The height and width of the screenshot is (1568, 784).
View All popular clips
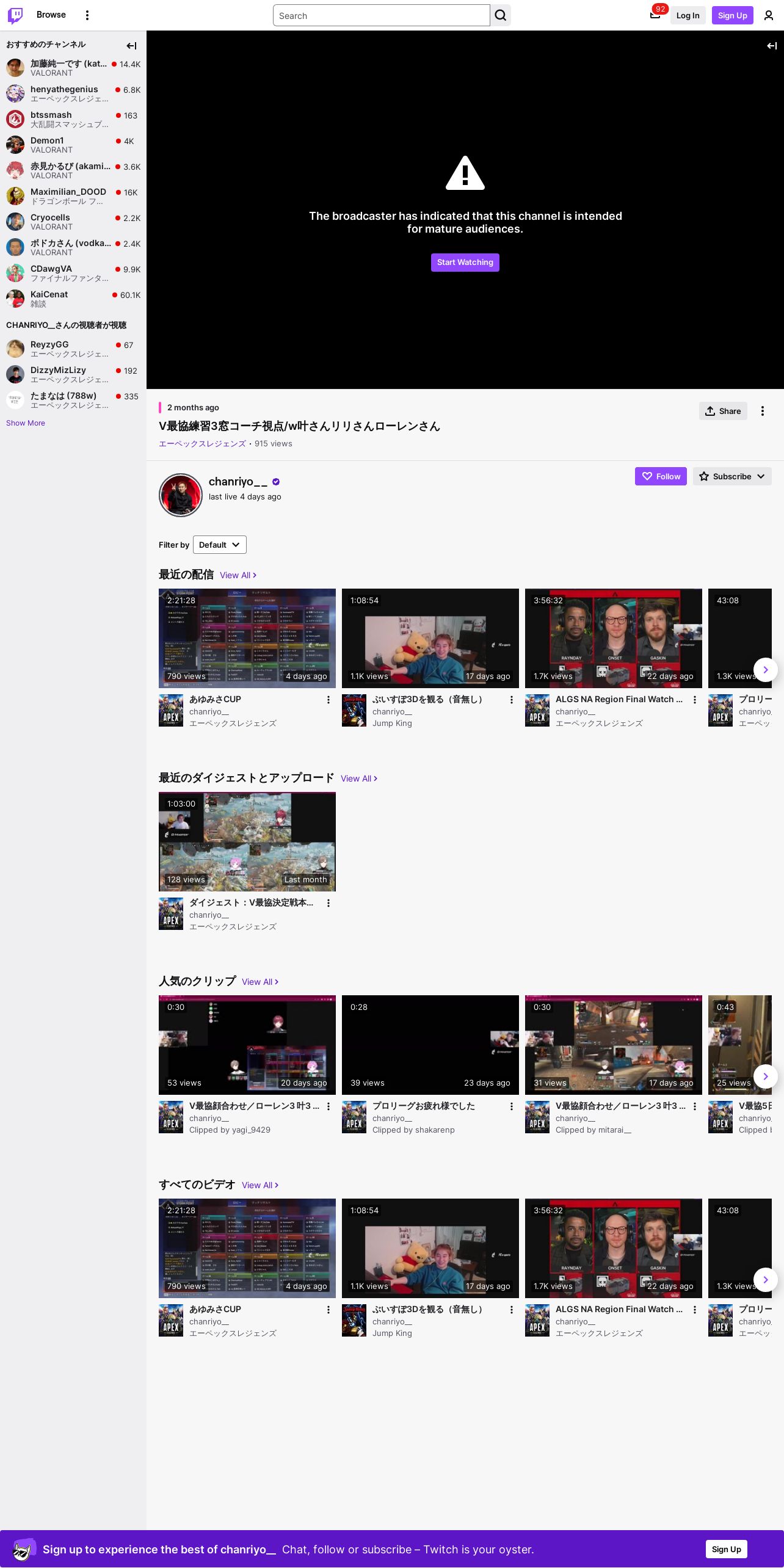(260, 982)
